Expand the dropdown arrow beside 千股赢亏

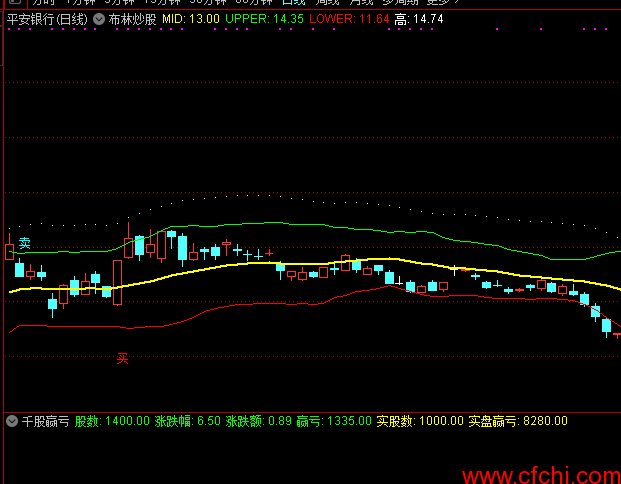tap(12, 421)
